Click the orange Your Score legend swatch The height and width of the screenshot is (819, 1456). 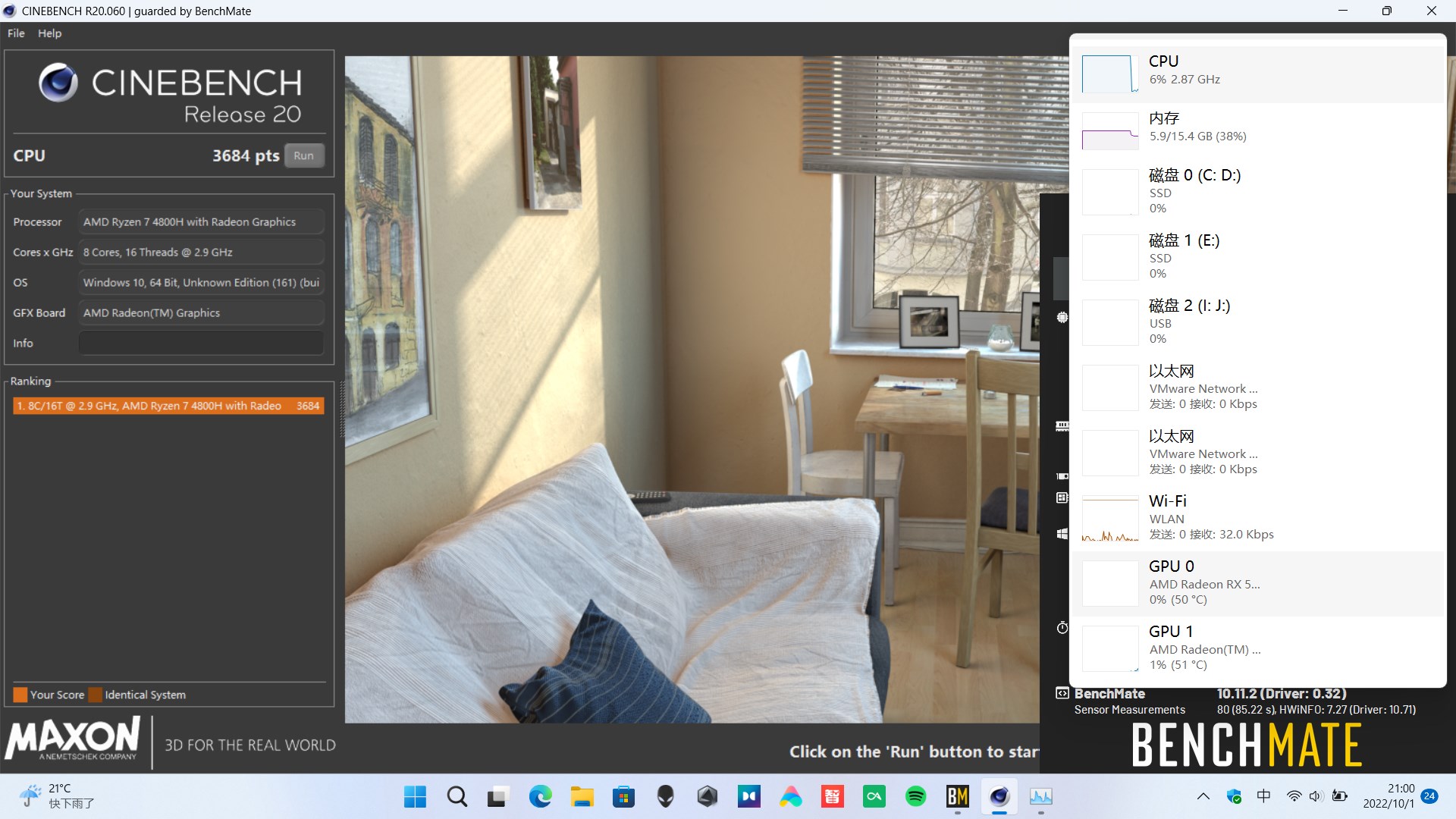[20, 695]
